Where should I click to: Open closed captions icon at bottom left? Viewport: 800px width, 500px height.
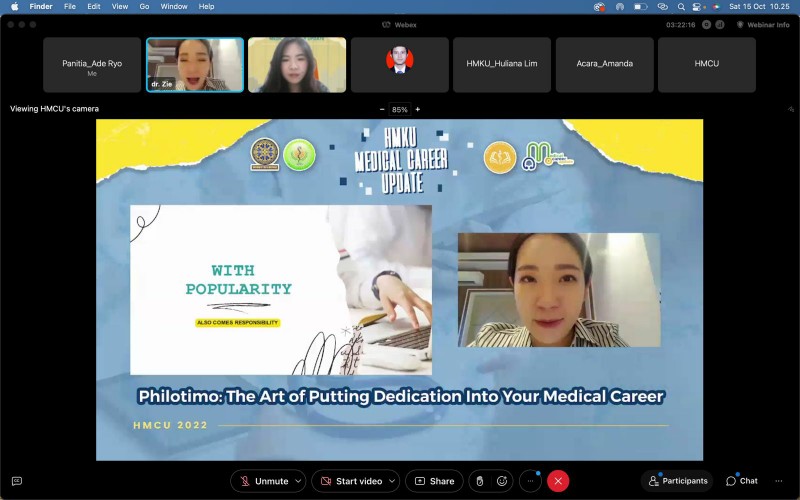coord(16,481)
